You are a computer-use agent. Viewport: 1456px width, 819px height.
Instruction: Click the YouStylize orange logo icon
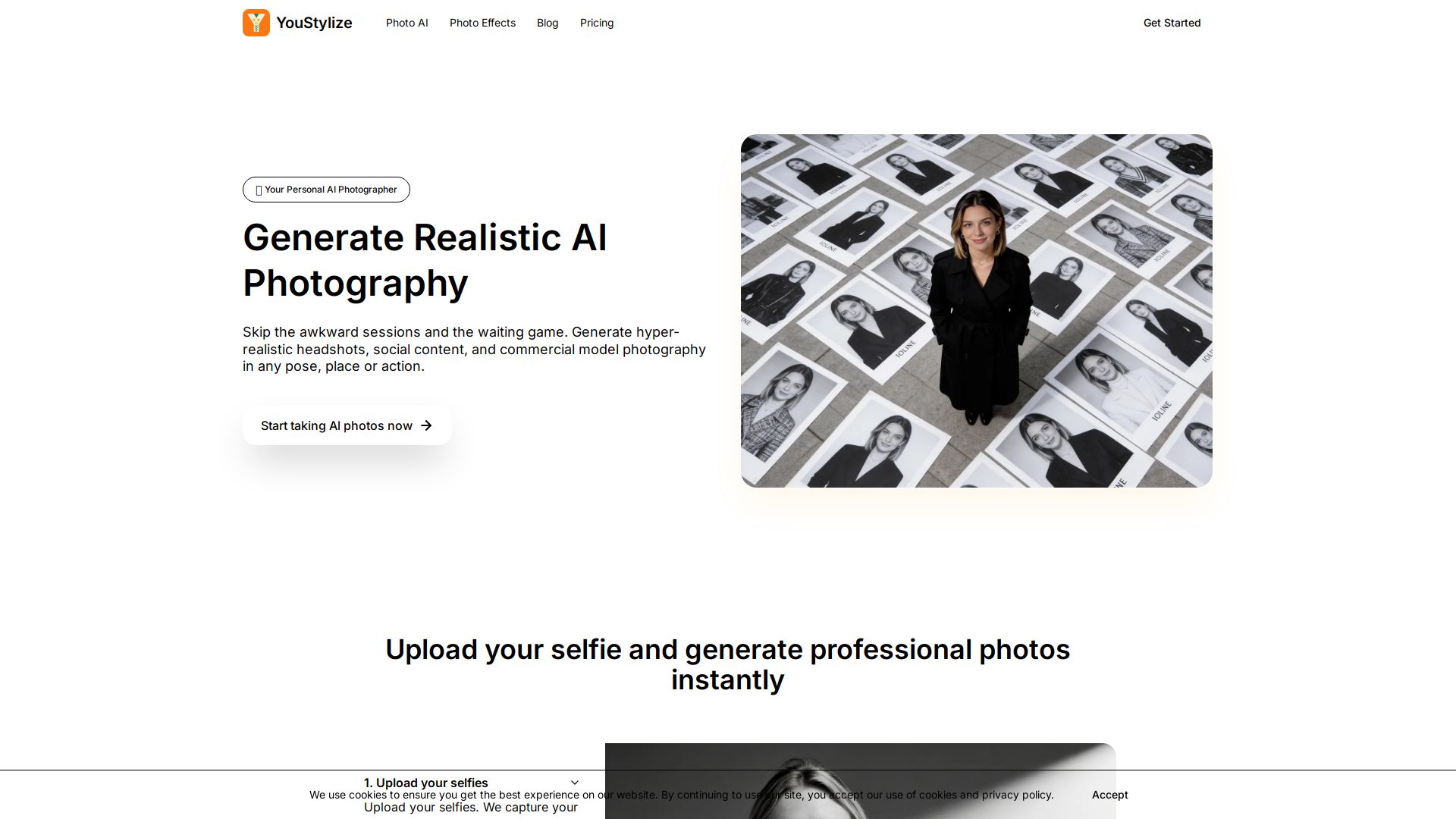(x=256, y=23)
